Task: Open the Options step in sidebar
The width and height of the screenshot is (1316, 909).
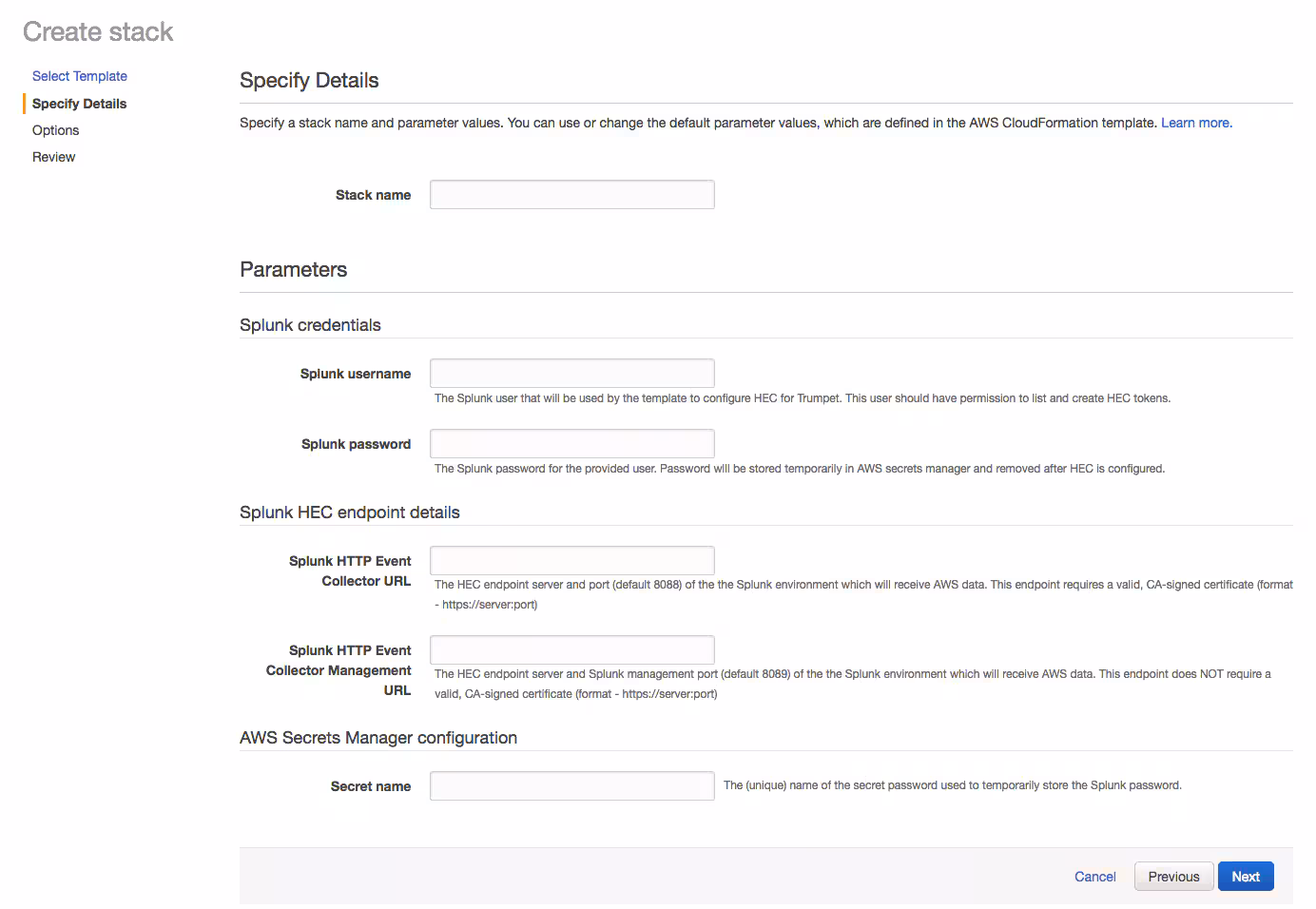Action: click(56, 130)
